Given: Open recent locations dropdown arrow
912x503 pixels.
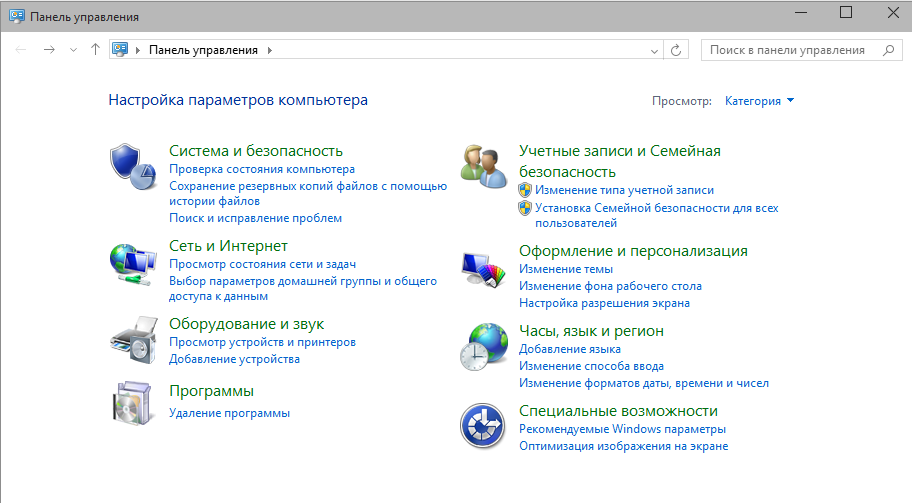Looking at the screenshot, I should coord(73,50).
